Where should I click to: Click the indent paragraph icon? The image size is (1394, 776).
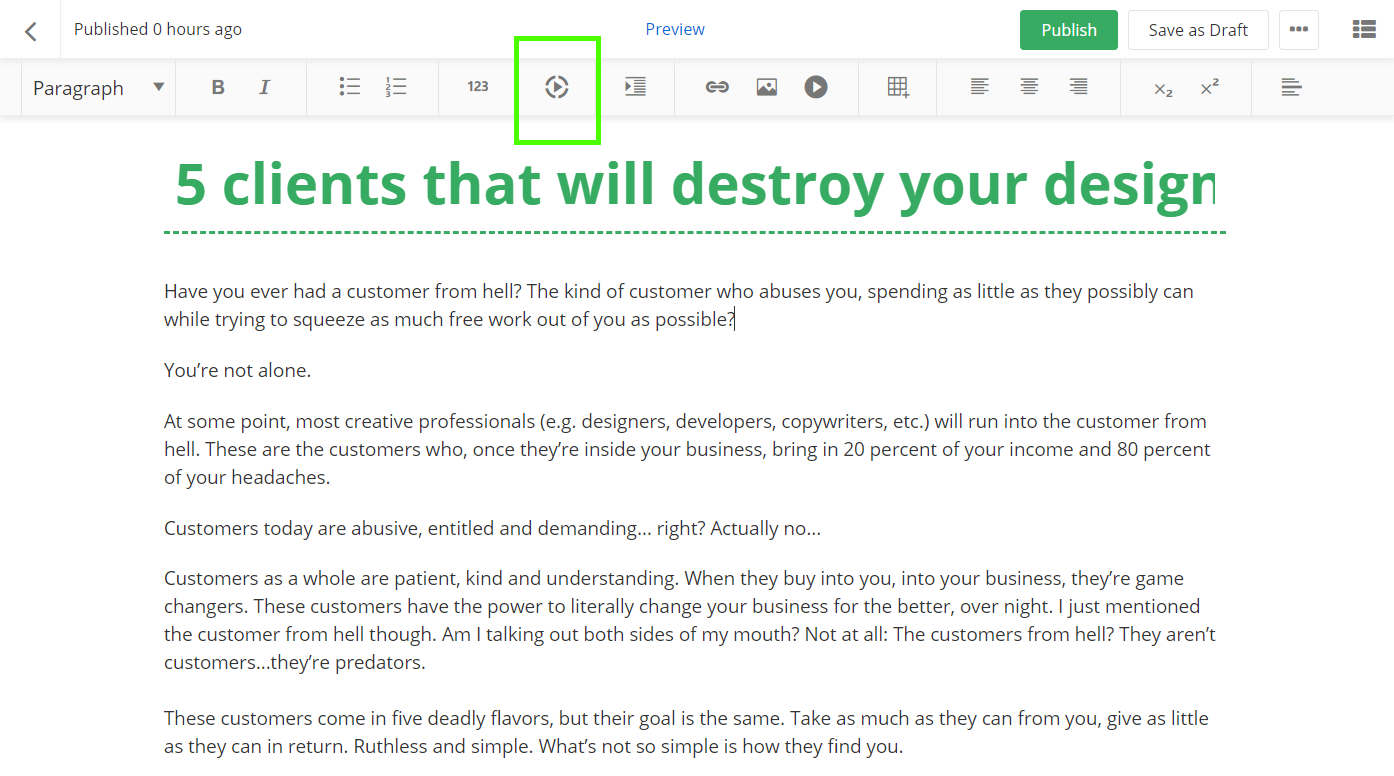[635, 88]
